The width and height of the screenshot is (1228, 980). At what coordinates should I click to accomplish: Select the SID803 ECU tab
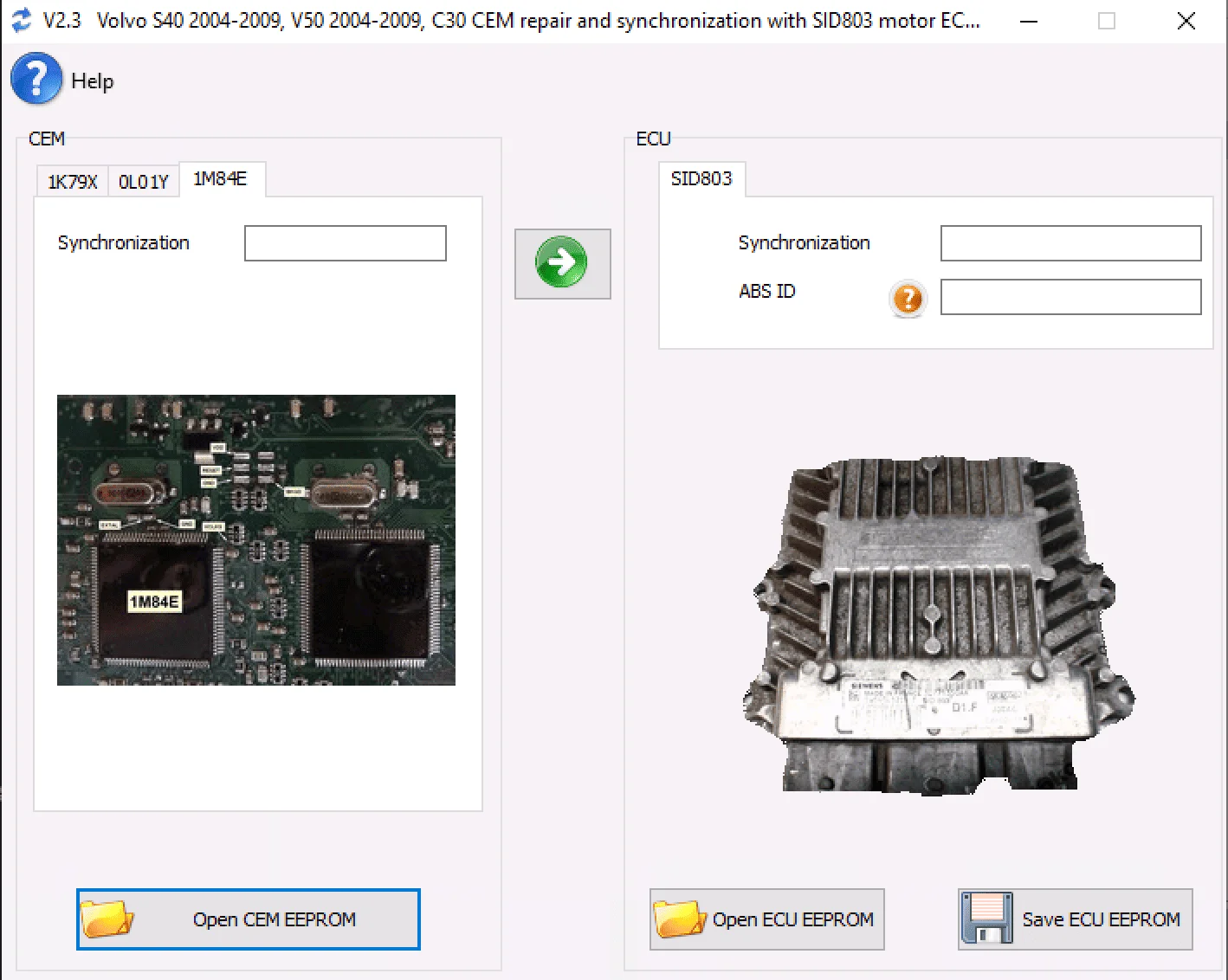click(701, 179)
